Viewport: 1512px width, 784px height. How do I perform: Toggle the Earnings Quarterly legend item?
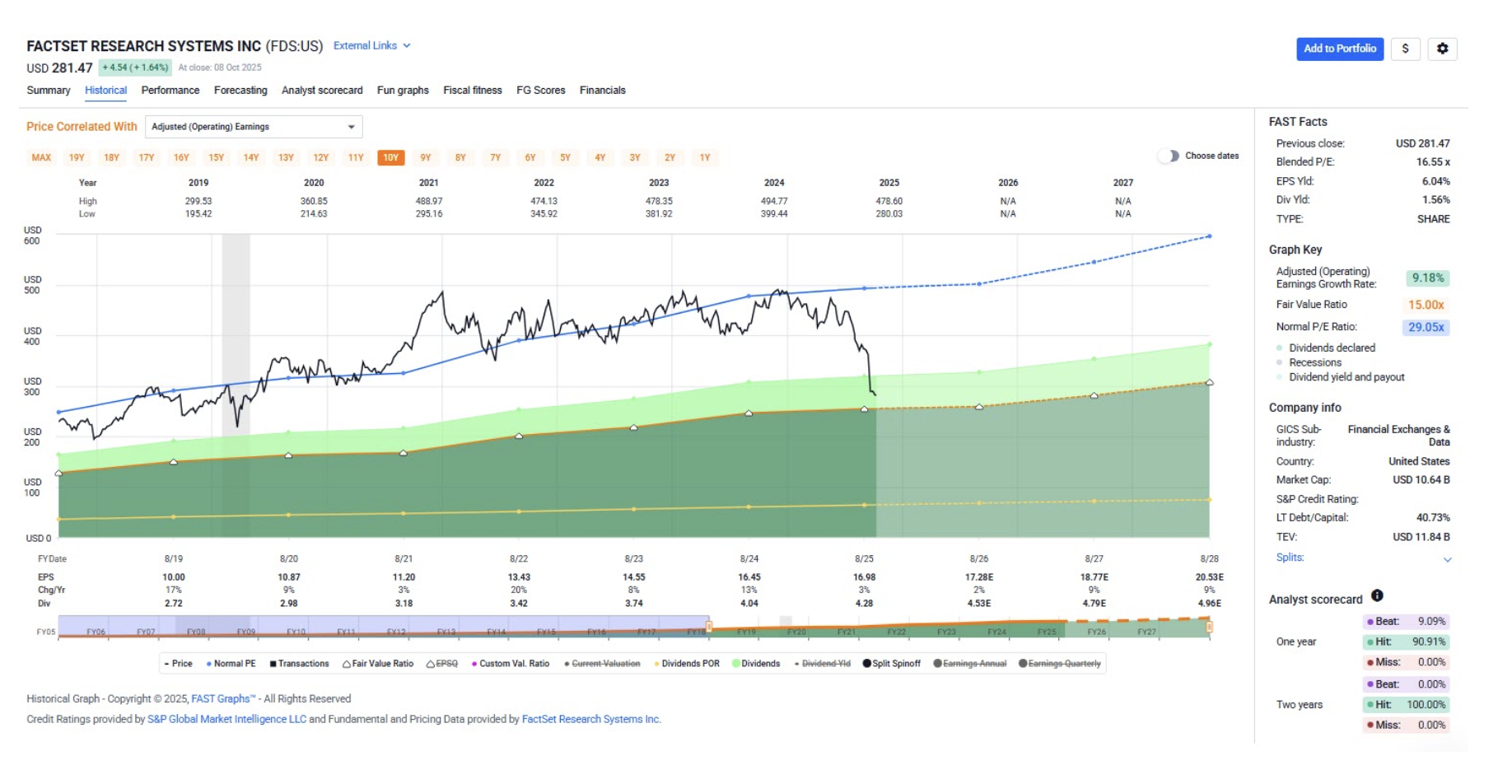pos(1060,664)
